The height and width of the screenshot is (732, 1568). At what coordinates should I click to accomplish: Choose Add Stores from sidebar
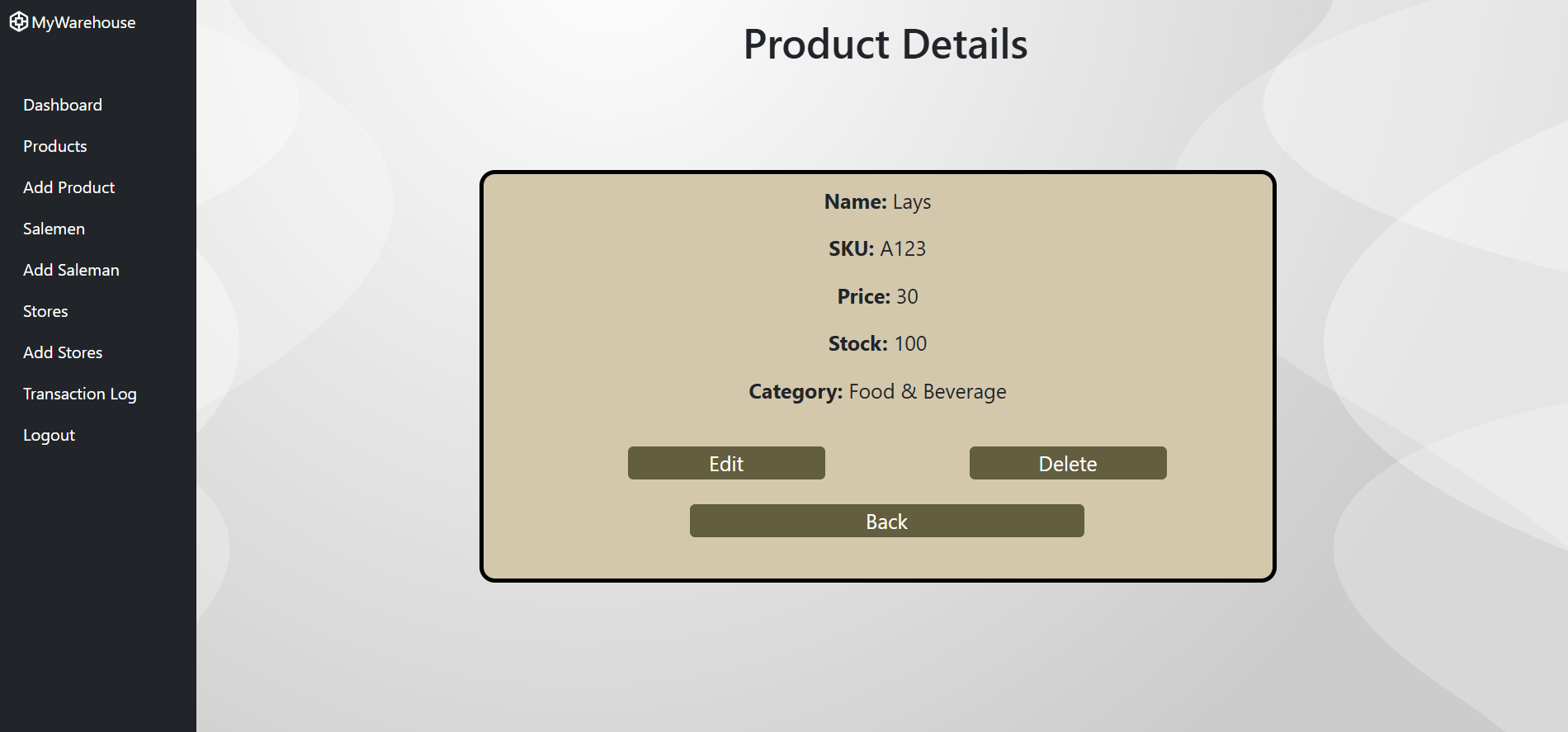click(x=63, y=352)
